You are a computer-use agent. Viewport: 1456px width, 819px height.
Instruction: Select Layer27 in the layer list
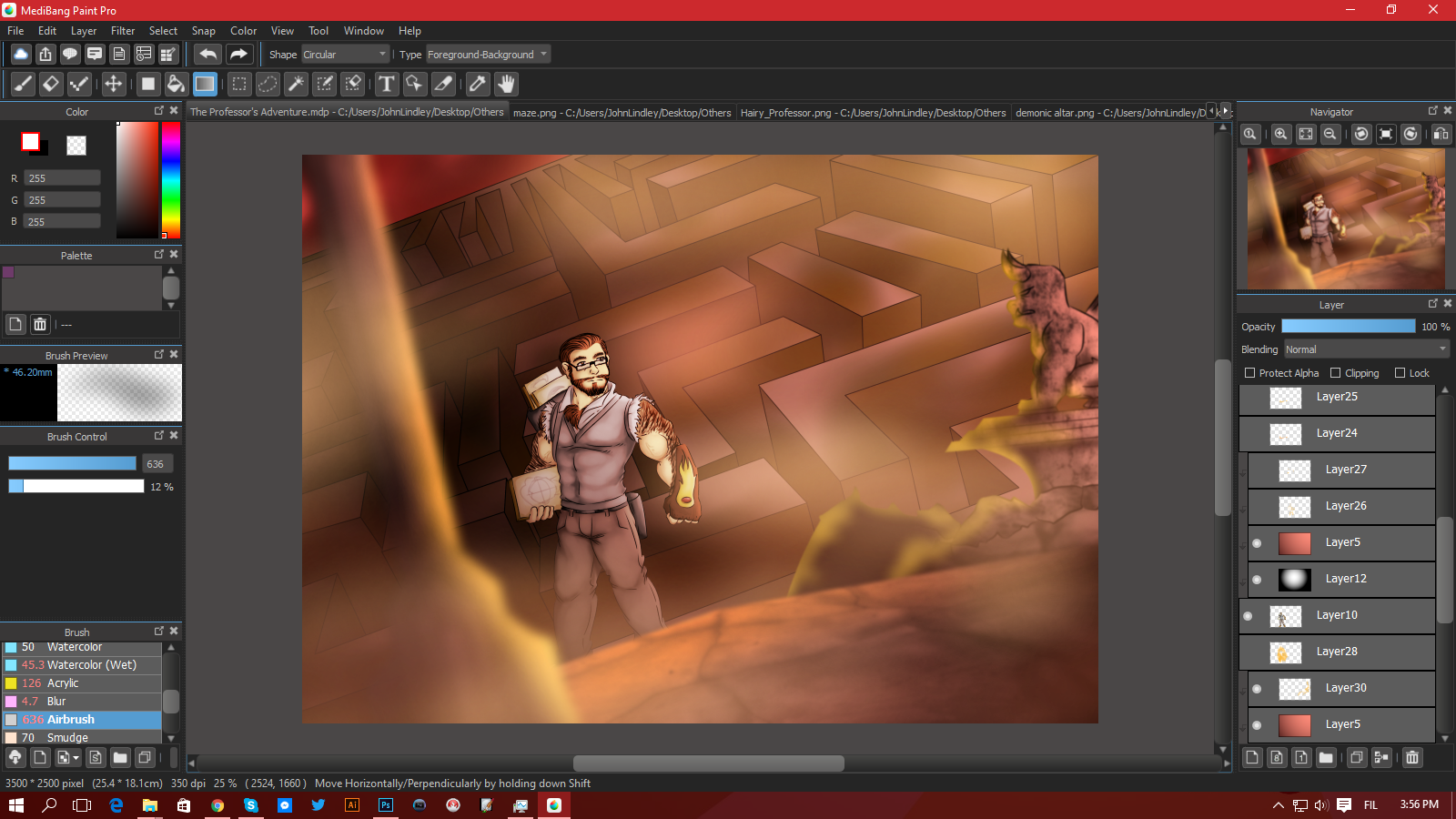[x=1341, y=470]
